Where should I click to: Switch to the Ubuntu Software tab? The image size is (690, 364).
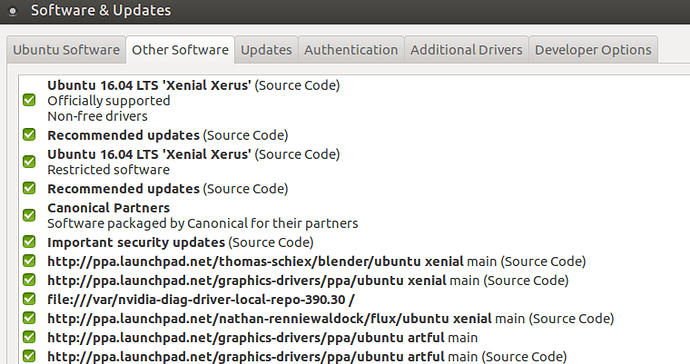pos(66,50)
